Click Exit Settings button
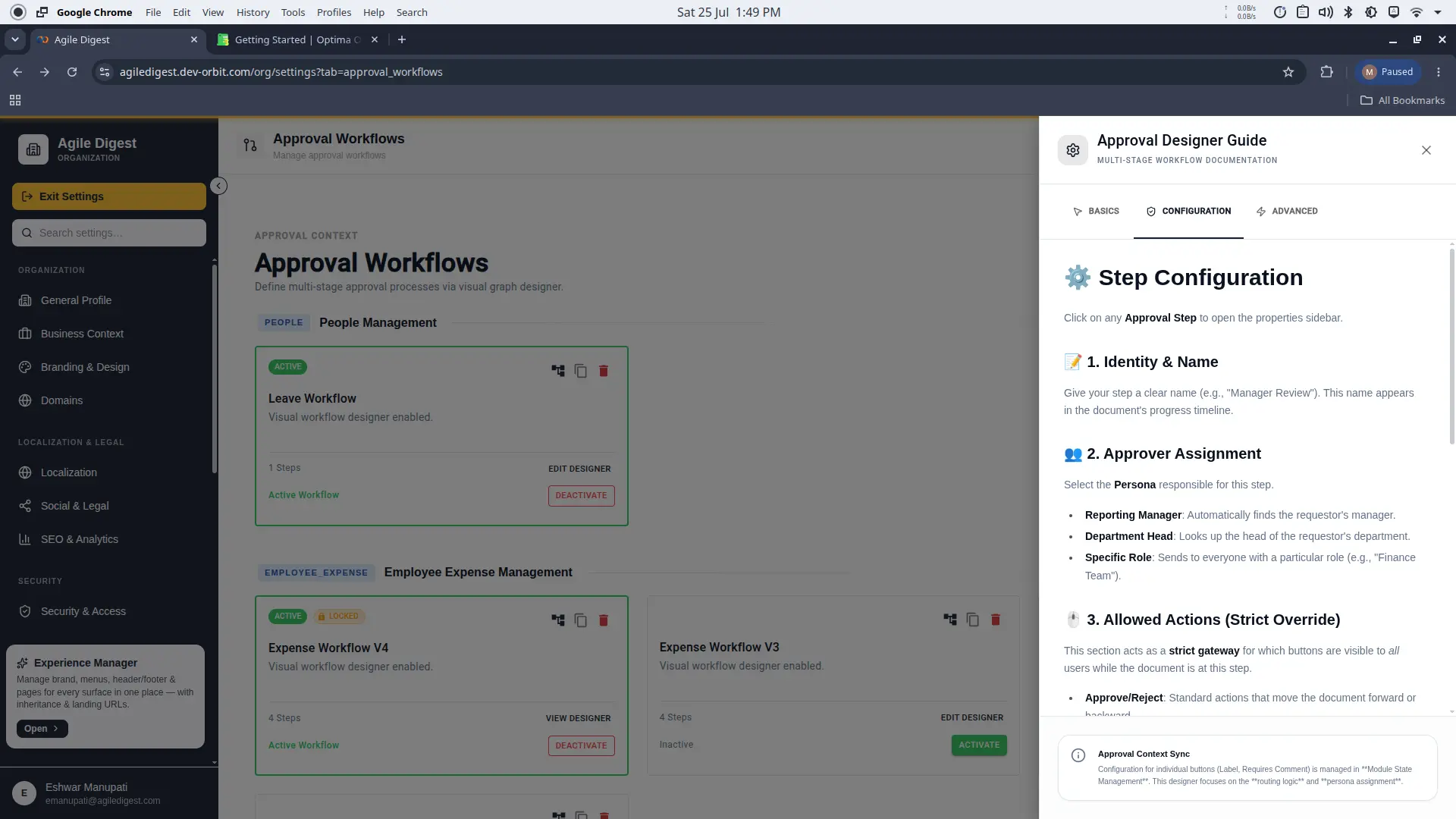The image size is (1456, 819). point(109,196)
